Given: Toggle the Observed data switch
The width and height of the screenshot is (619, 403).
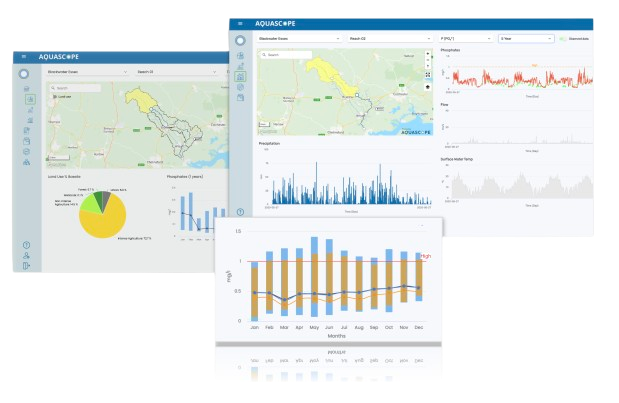Looking at the screenshot, I should coord(563,39).
